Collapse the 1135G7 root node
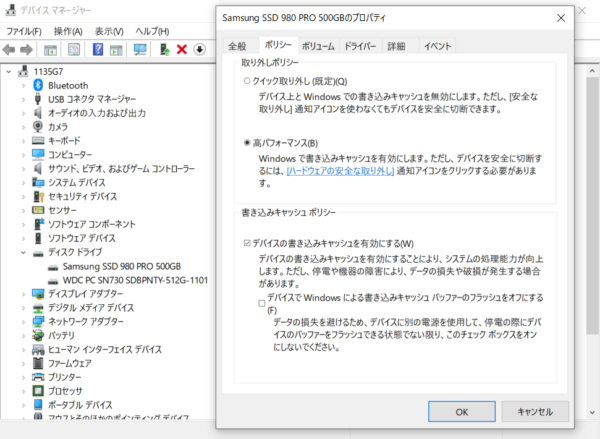 [x=9, y=72]
